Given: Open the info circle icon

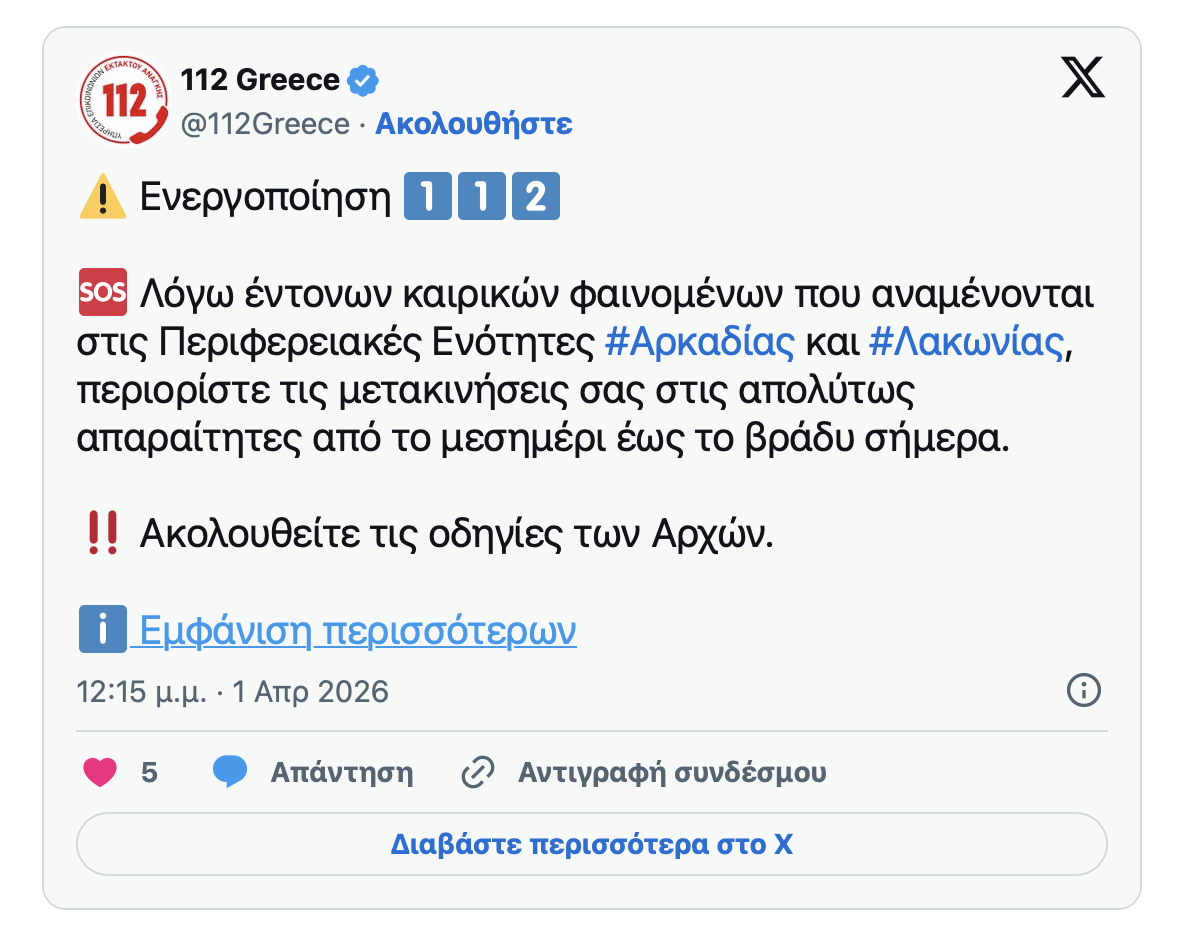Looking at the screenshot, I should tap(1084, 690).
